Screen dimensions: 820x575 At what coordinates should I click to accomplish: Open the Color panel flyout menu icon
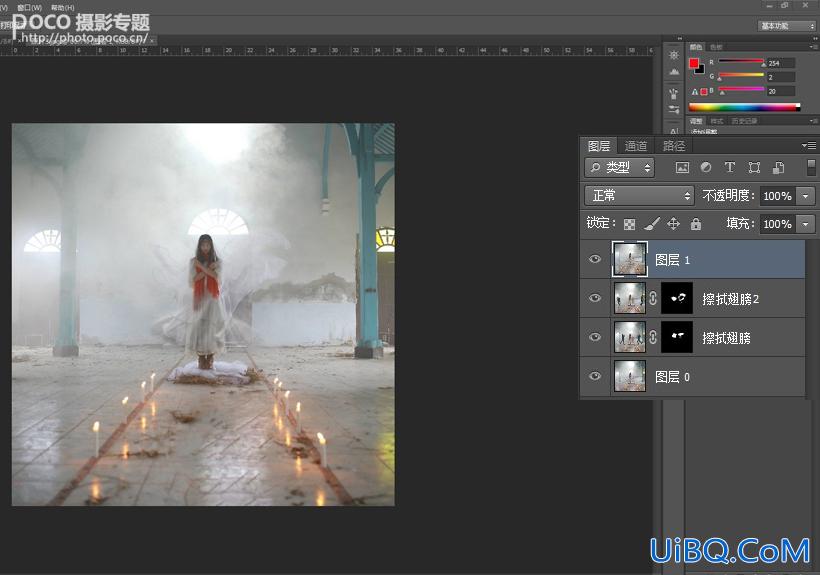coord(813,47)
